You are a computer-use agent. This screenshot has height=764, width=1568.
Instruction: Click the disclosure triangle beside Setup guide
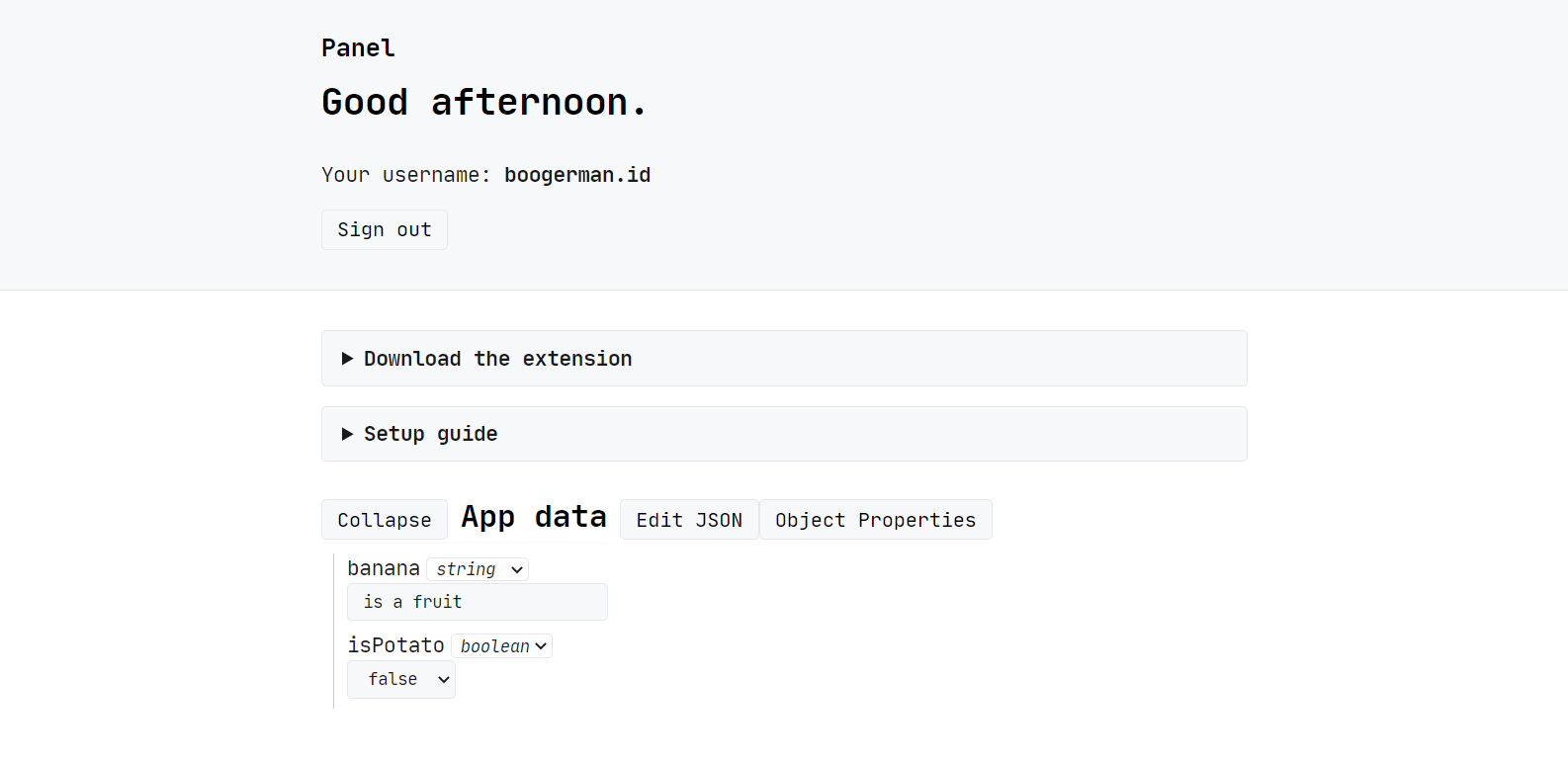click(346, 433)
